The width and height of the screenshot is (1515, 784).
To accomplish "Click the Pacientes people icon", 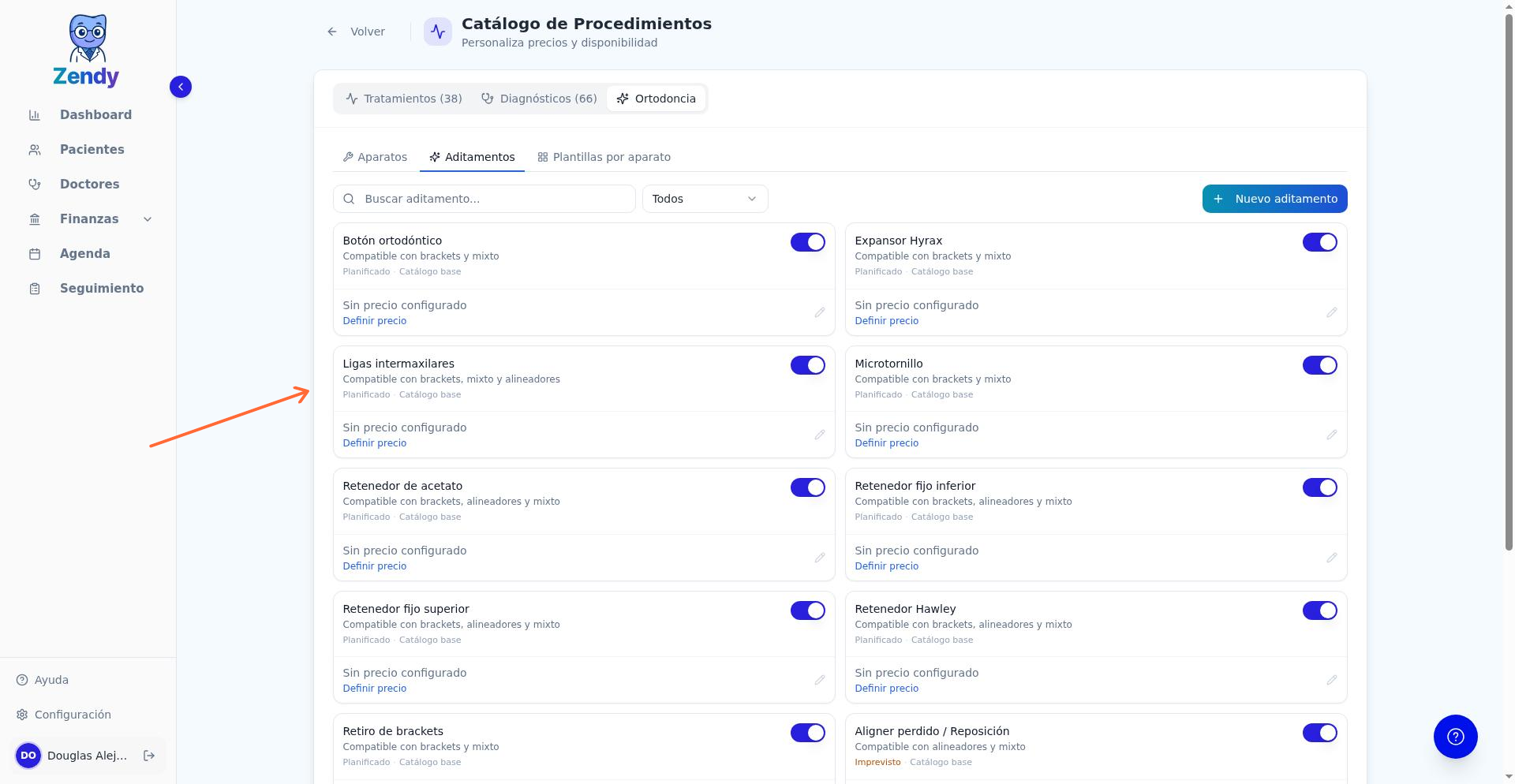I will click(35, 150).
